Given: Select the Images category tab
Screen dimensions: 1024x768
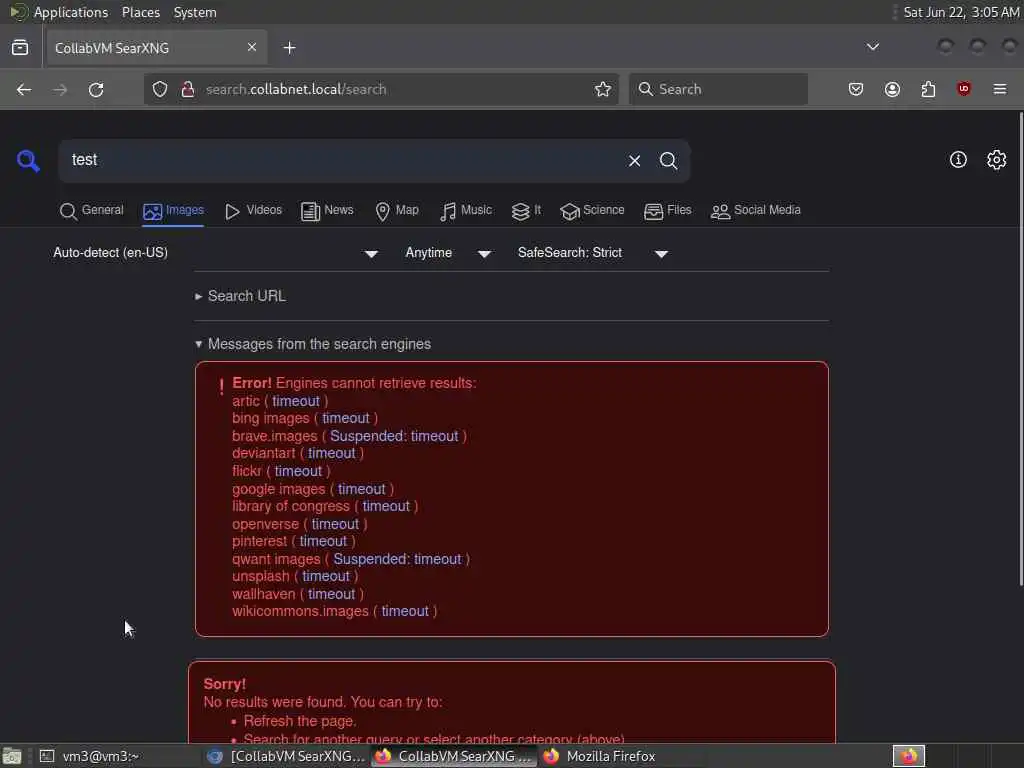Looking at the screenshot, I should [173, 210].
